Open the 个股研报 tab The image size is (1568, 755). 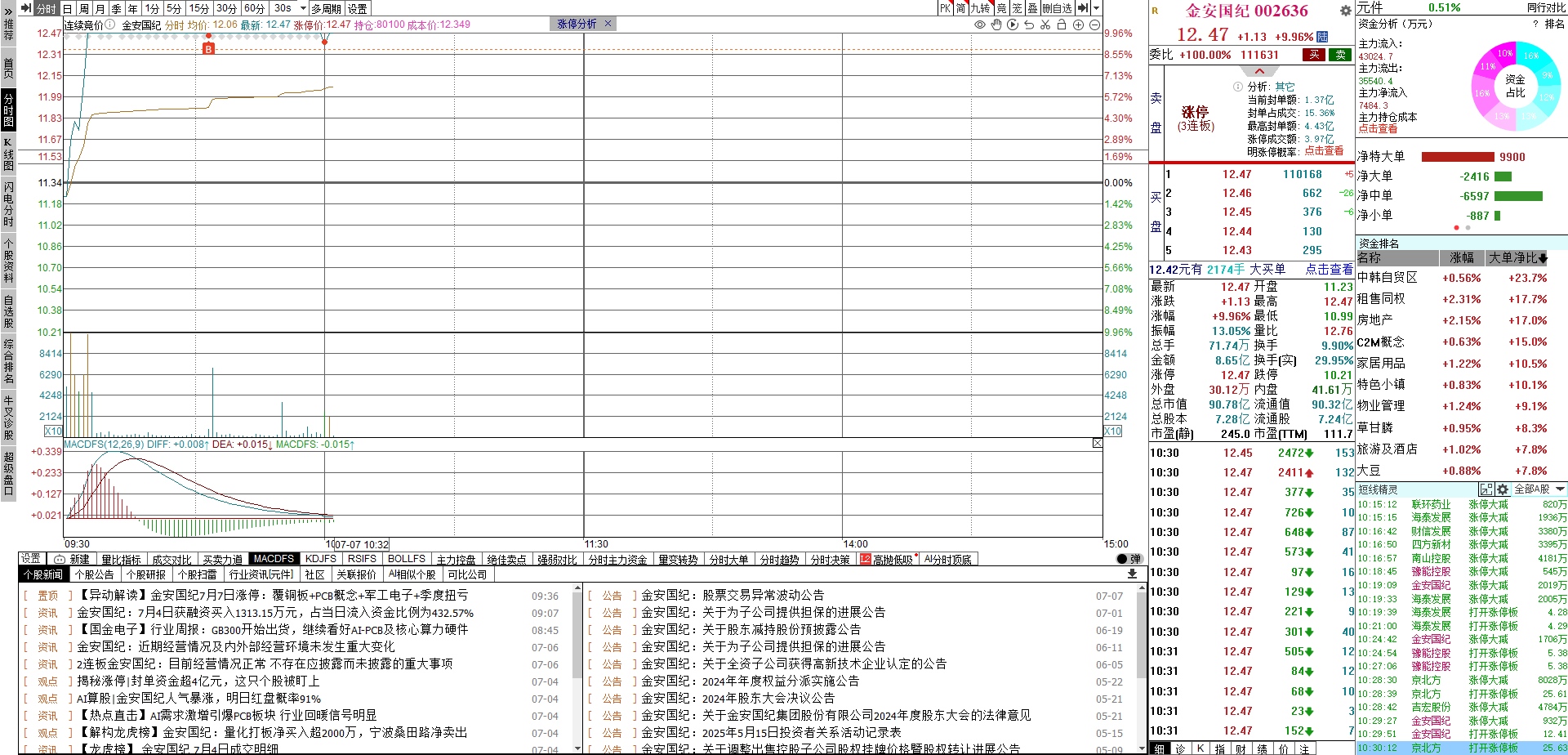[146, 574]
